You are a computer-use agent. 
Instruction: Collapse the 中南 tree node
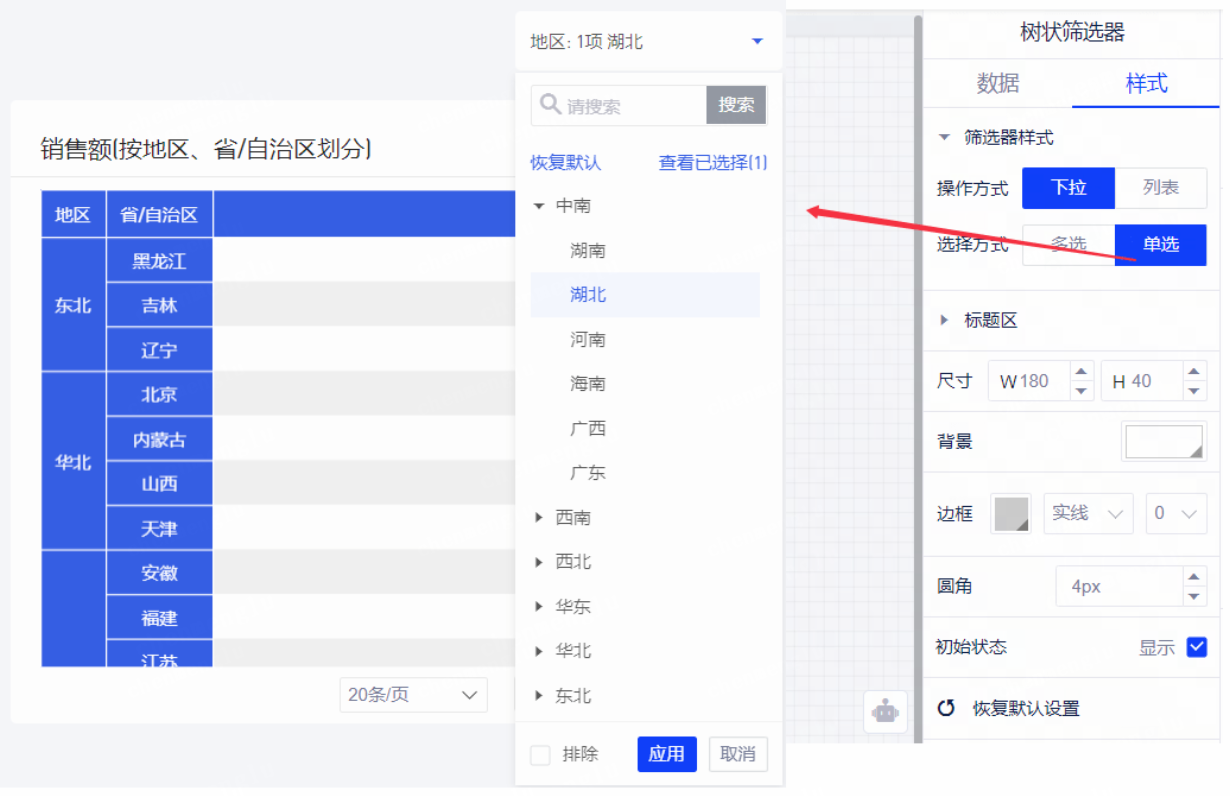pos(539,206)
